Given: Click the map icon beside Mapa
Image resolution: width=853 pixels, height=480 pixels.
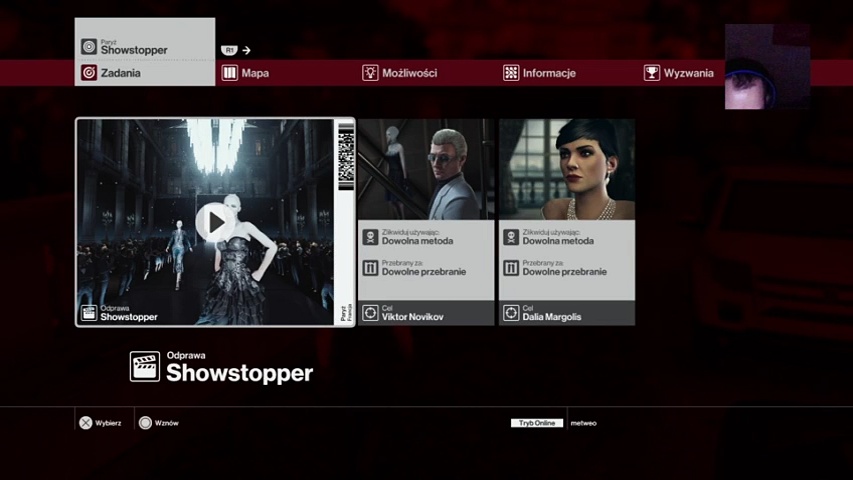Looking at the screenshot, I should (x=229, y=73).
